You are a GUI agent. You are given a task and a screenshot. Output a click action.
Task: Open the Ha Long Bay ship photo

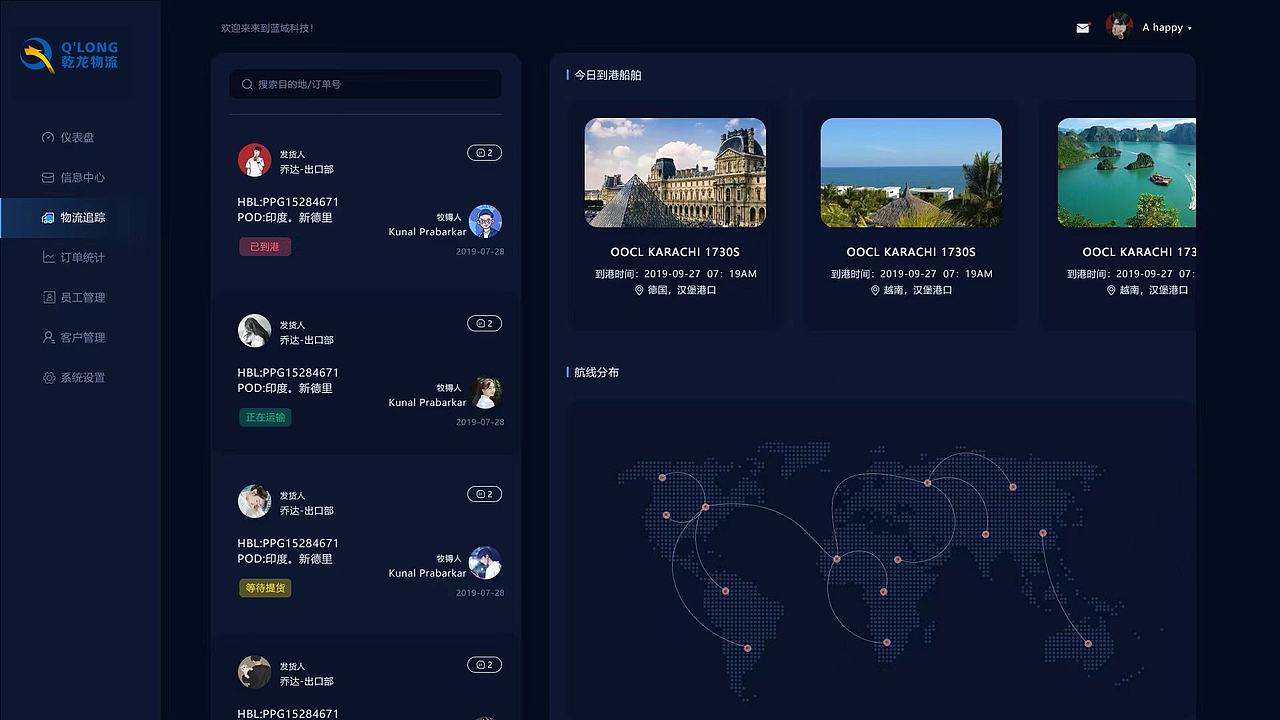coord(1126,173)
